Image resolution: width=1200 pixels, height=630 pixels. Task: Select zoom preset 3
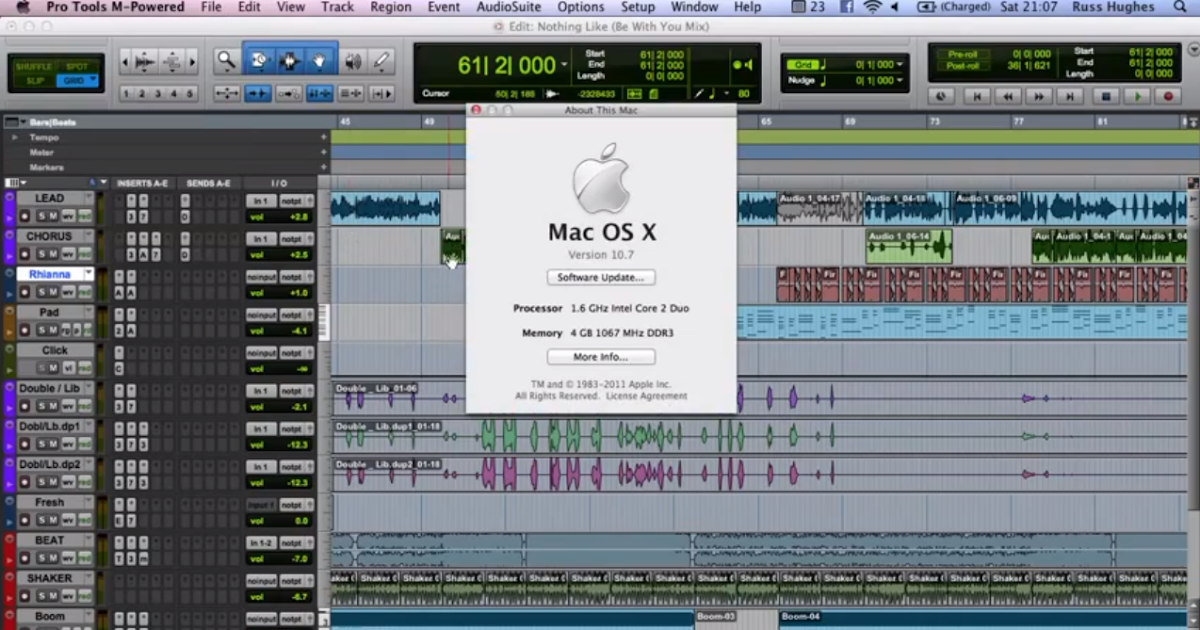click(158, 94)
